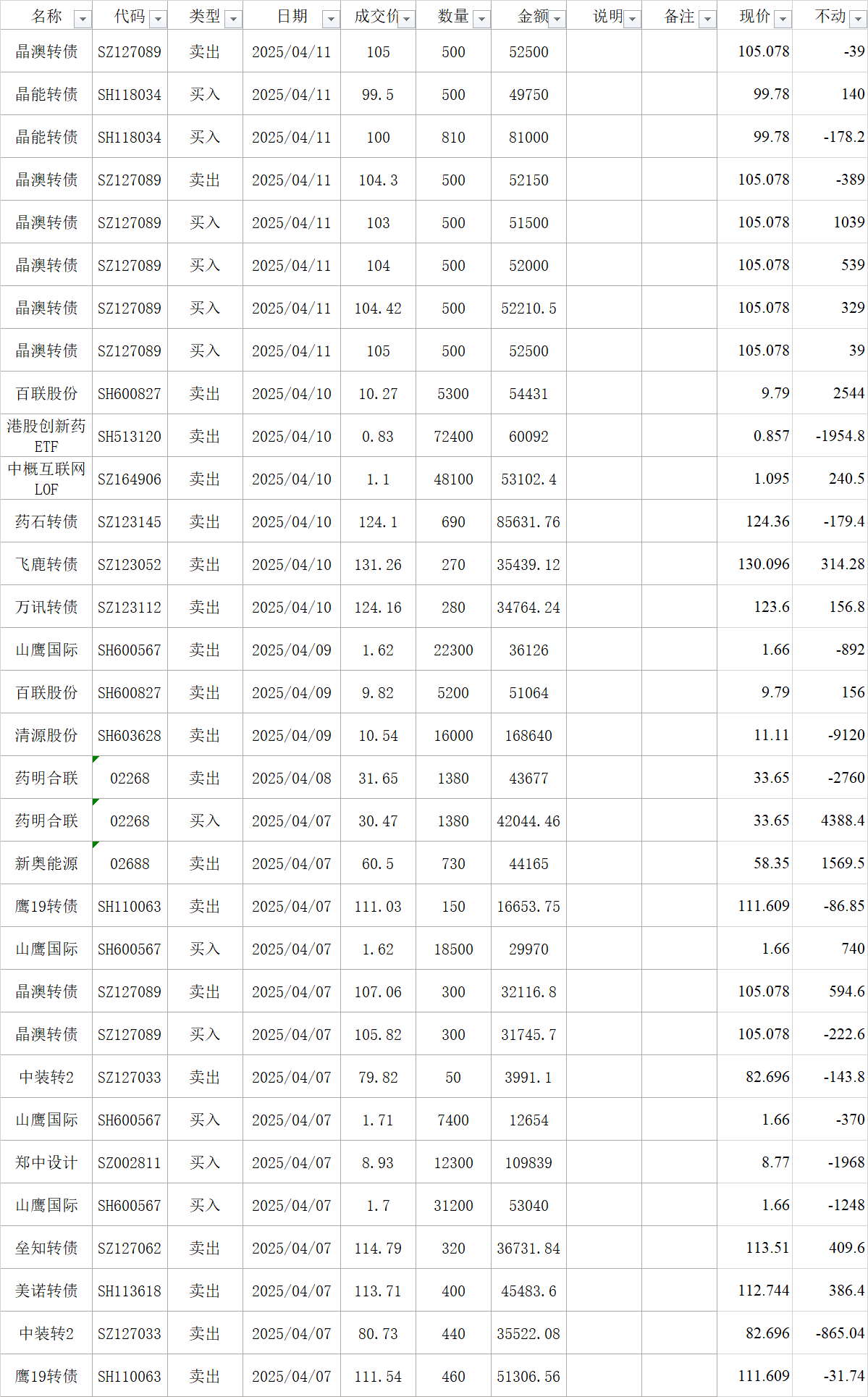Open the 说明 column filter dropdown

coord(633,20)
